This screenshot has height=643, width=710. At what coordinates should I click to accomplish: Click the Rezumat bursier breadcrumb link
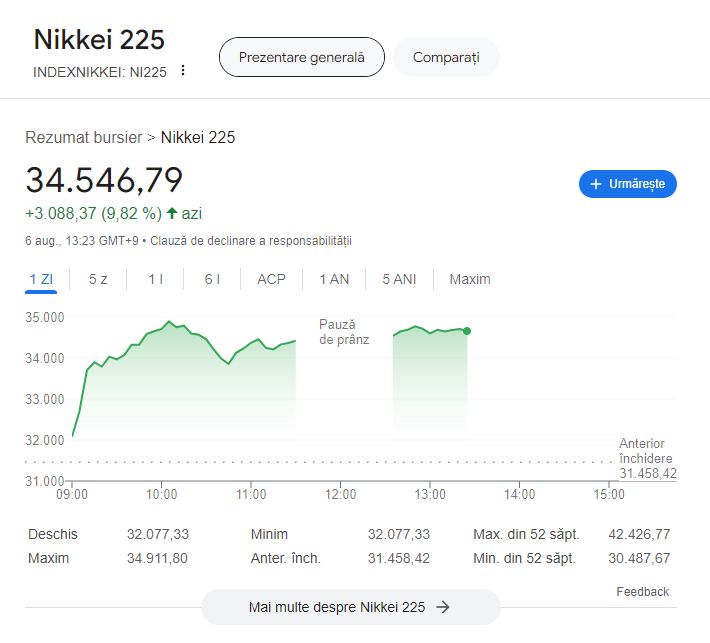tap(84, 137)
